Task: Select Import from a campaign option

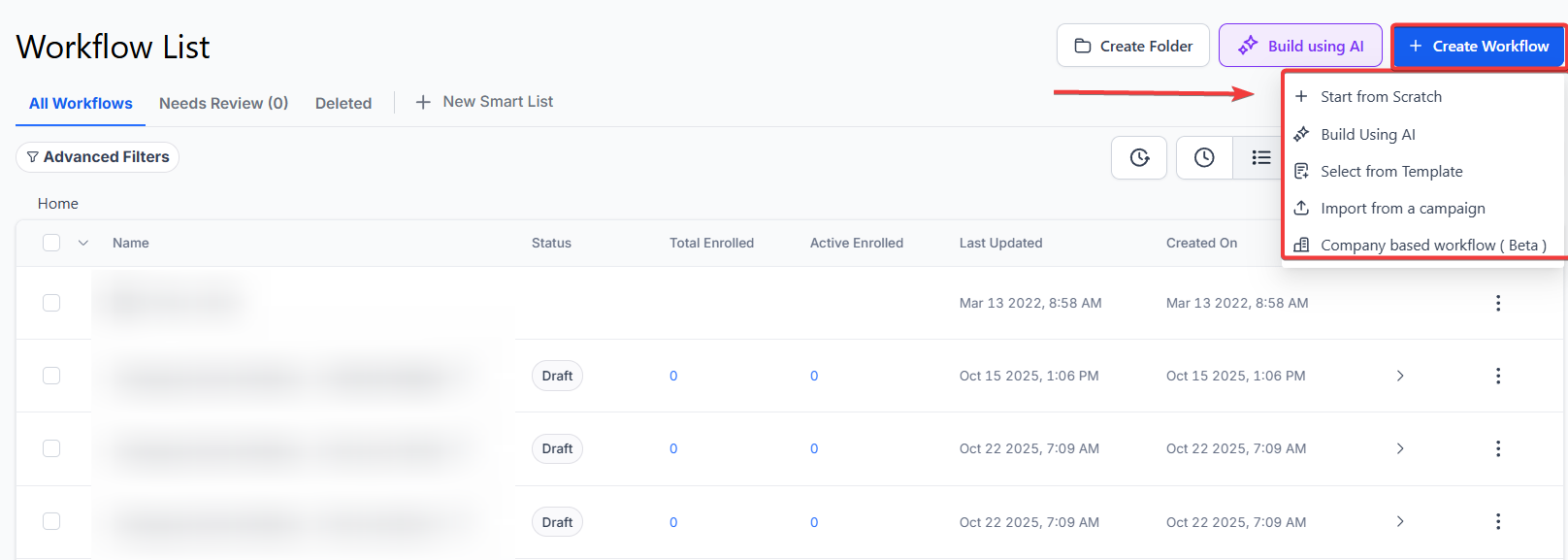Action: 1402,209
